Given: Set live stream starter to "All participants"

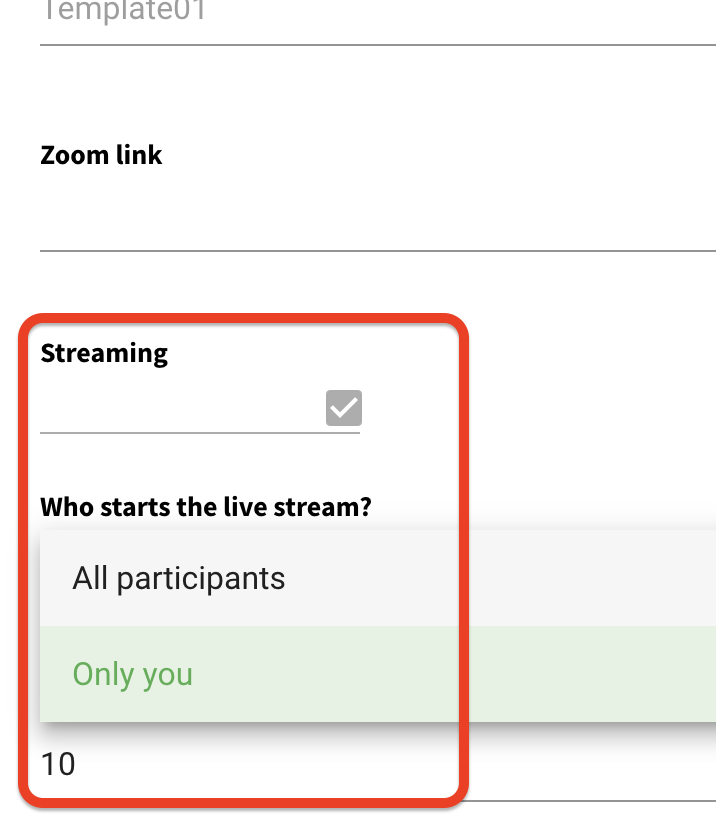Looking at the screenshot, I should [x=179, y=578].
